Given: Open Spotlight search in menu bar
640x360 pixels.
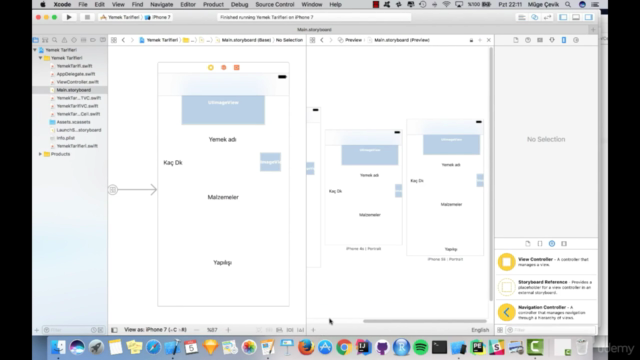Looking at the screenshot, I should pos(568,4).
